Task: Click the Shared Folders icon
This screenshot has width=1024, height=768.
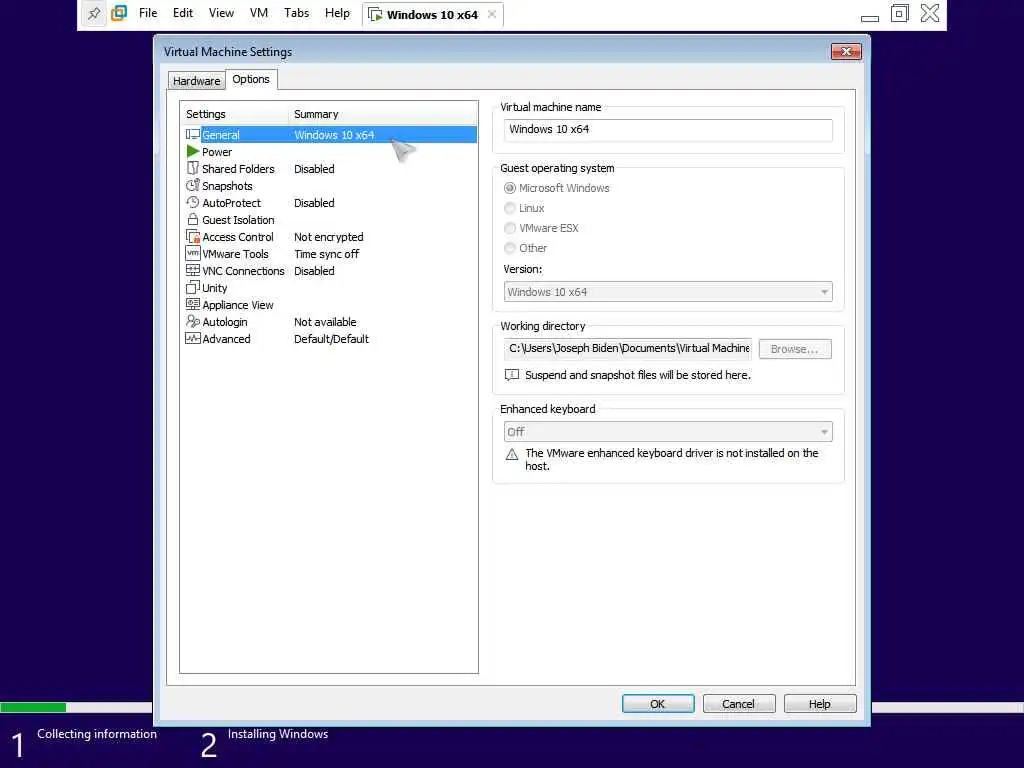Action: point(193,168)
